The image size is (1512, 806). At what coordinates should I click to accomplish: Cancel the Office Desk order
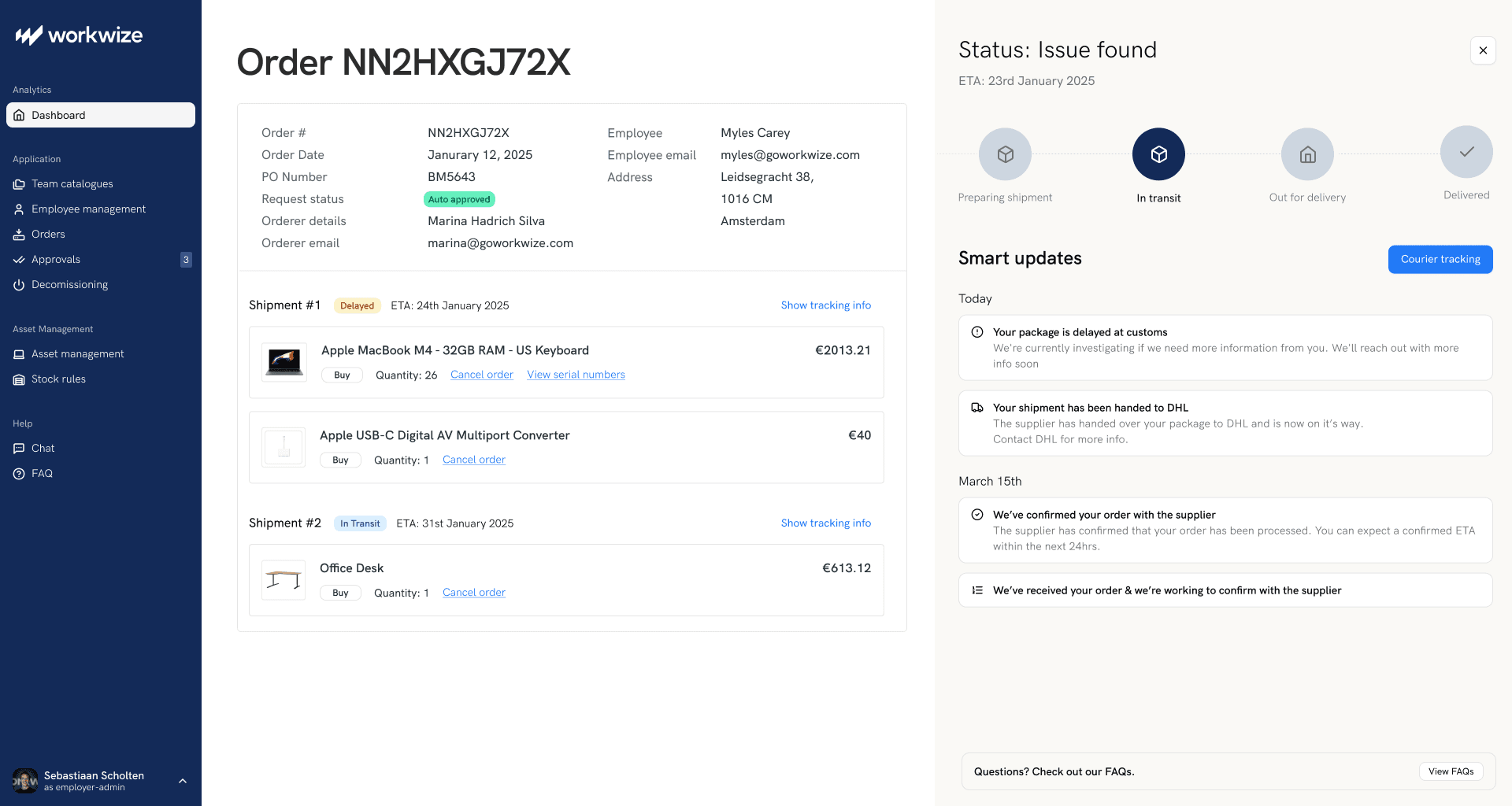click(x=474, y=593)
